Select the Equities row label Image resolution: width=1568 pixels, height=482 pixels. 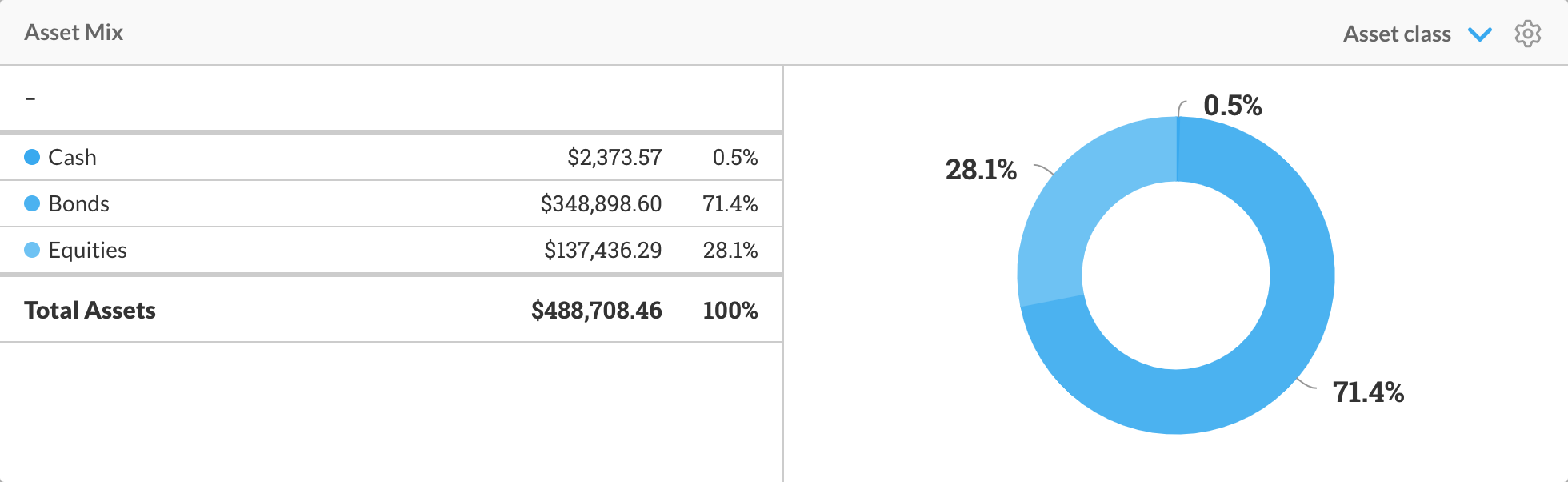(x=87, y=250)
